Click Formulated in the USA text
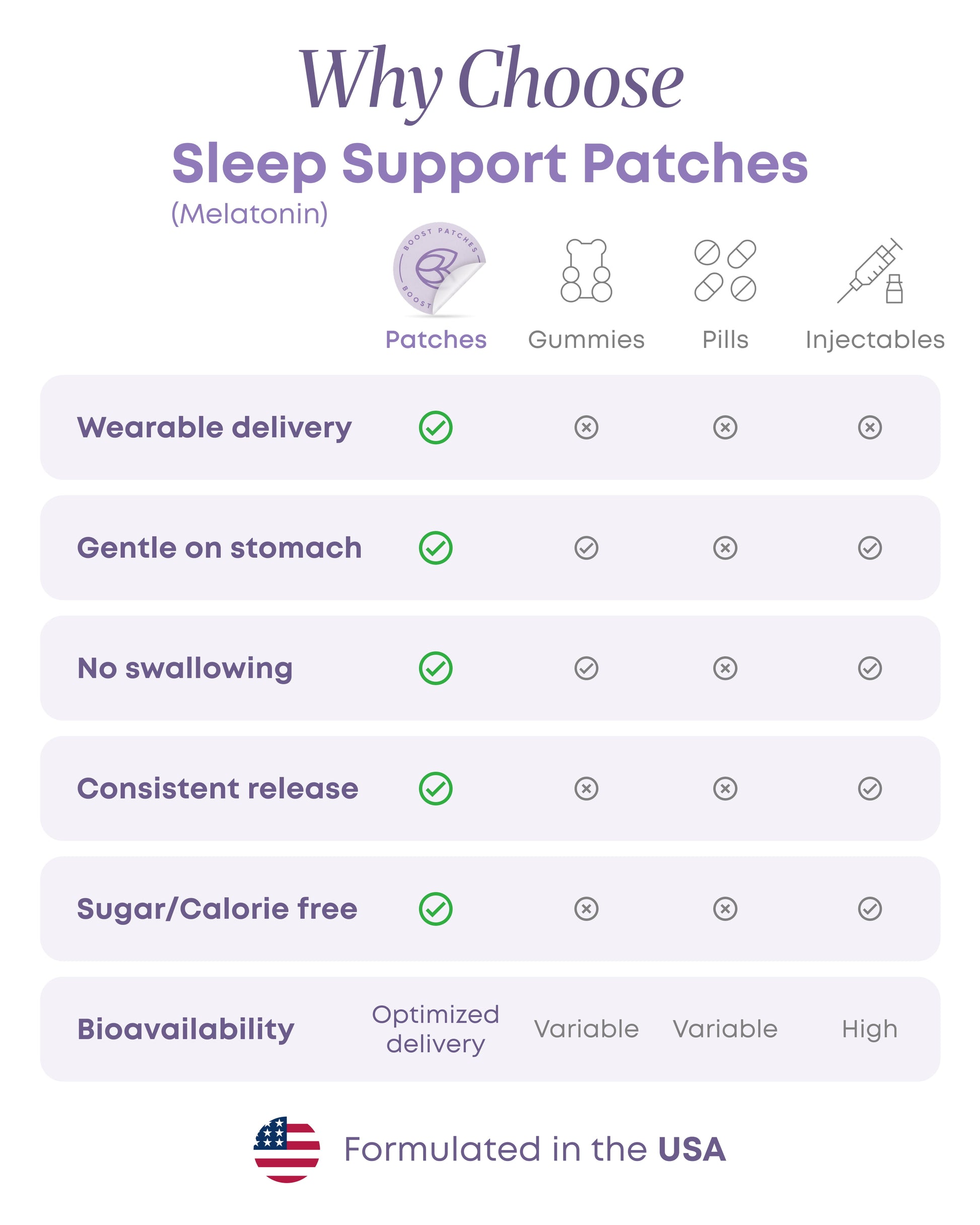980x1225 pixels. coord(534,1149)
